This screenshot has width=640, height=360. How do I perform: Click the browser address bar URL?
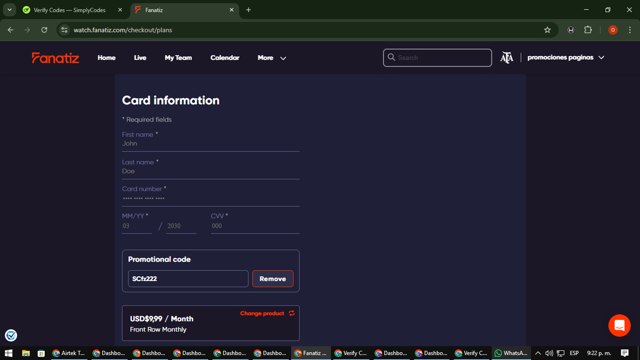point(123,30)
